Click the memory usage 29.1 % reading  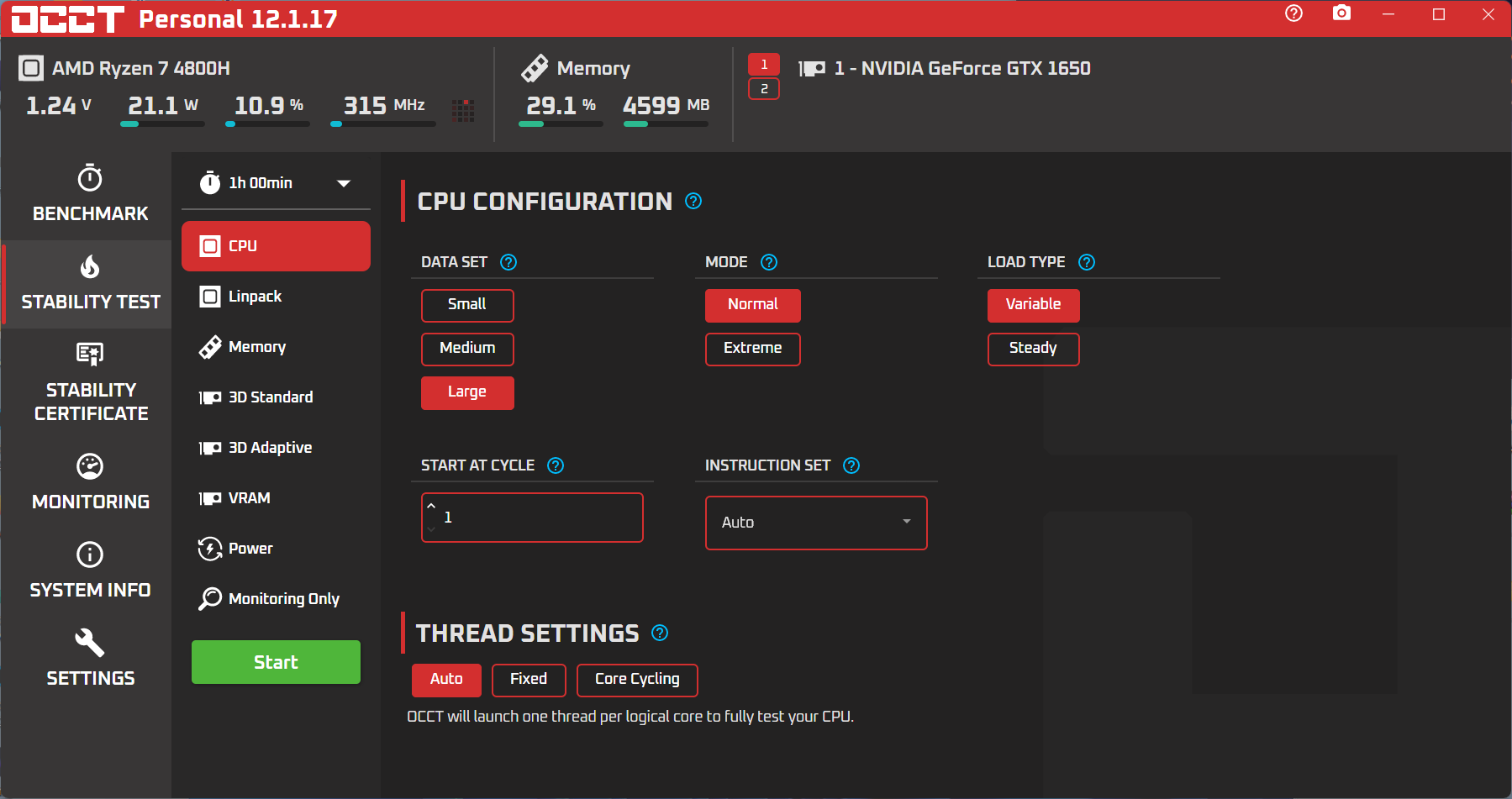(x=561, y=106)
